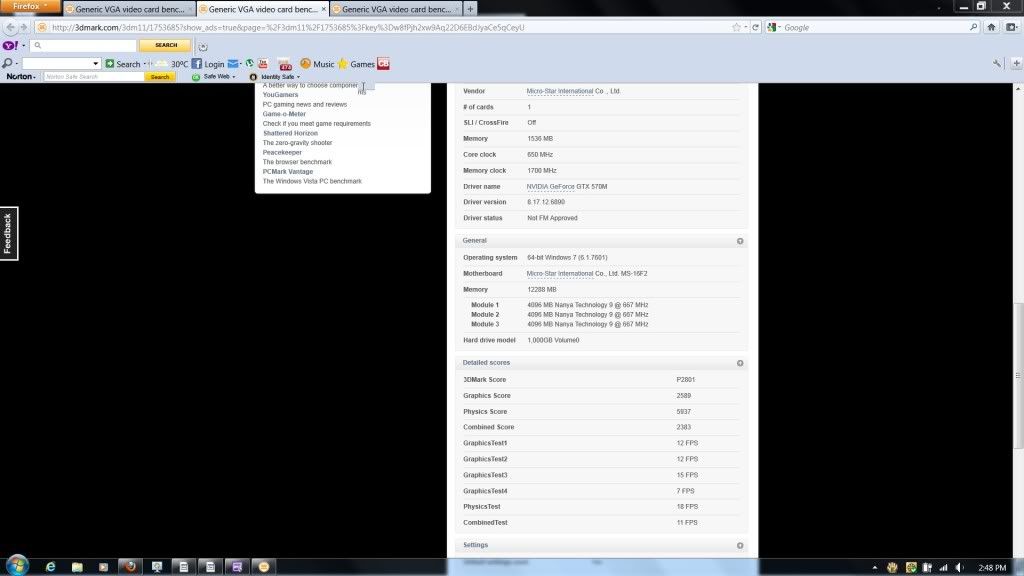This screenshot has height=576, width=1024.
Task: Open the YouGamers link
Action: (x=280, y=95)
